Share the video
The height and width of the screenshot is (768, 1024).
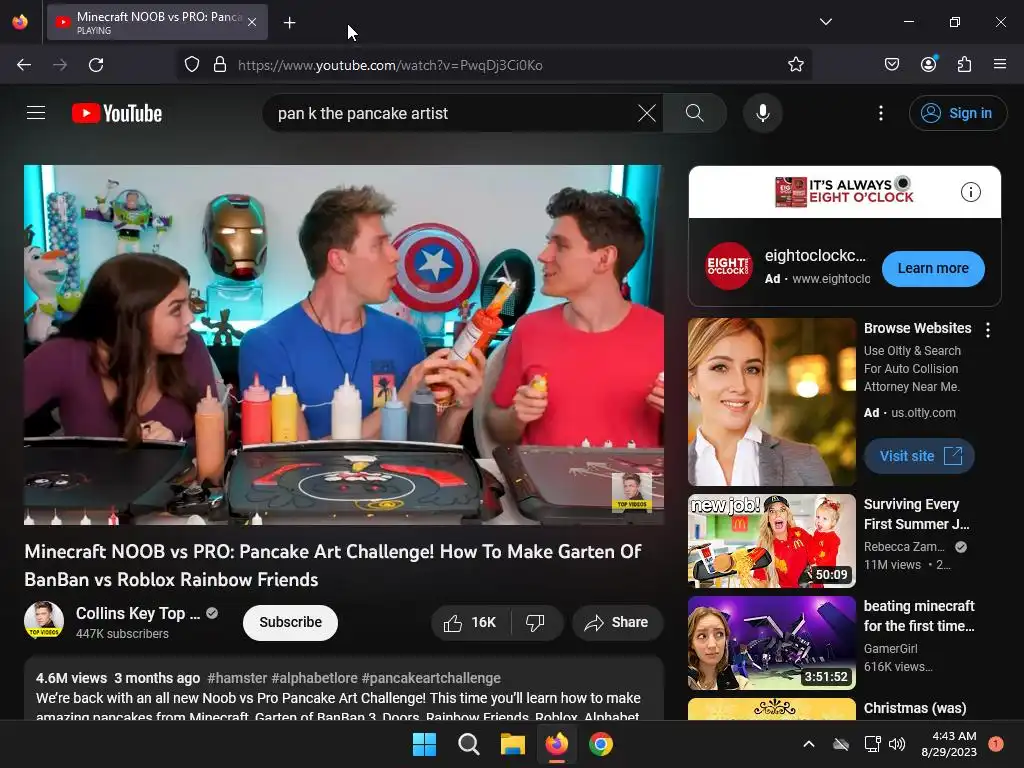[617, 622]
